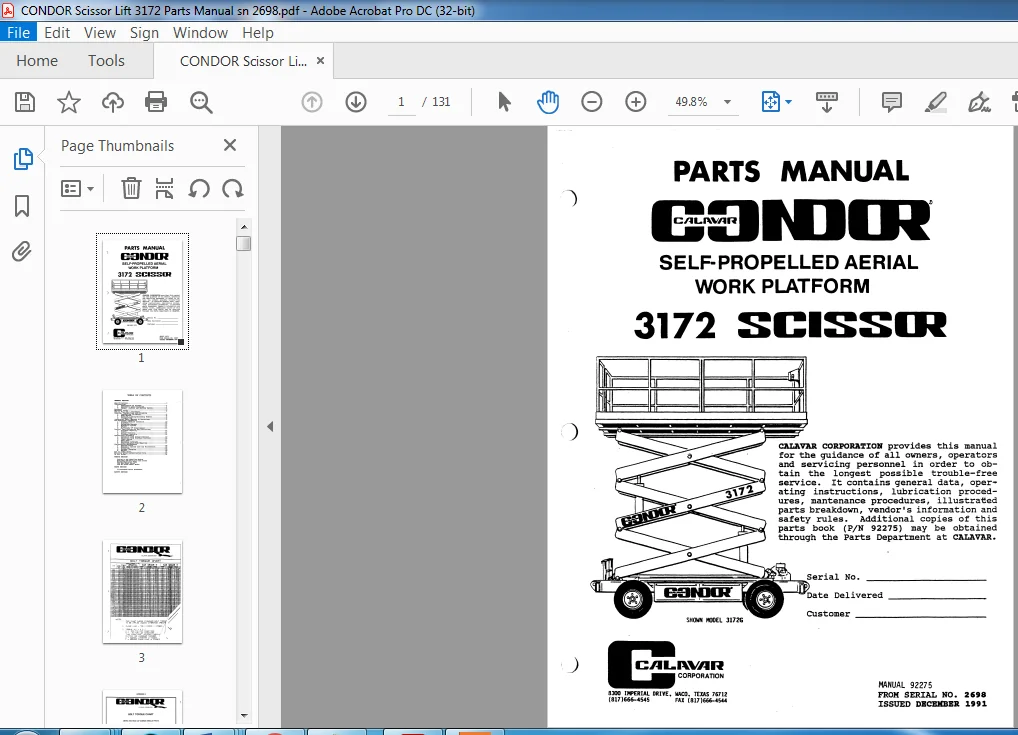Open the Window menu
The image size is (1018, 735).
point(200,32)
